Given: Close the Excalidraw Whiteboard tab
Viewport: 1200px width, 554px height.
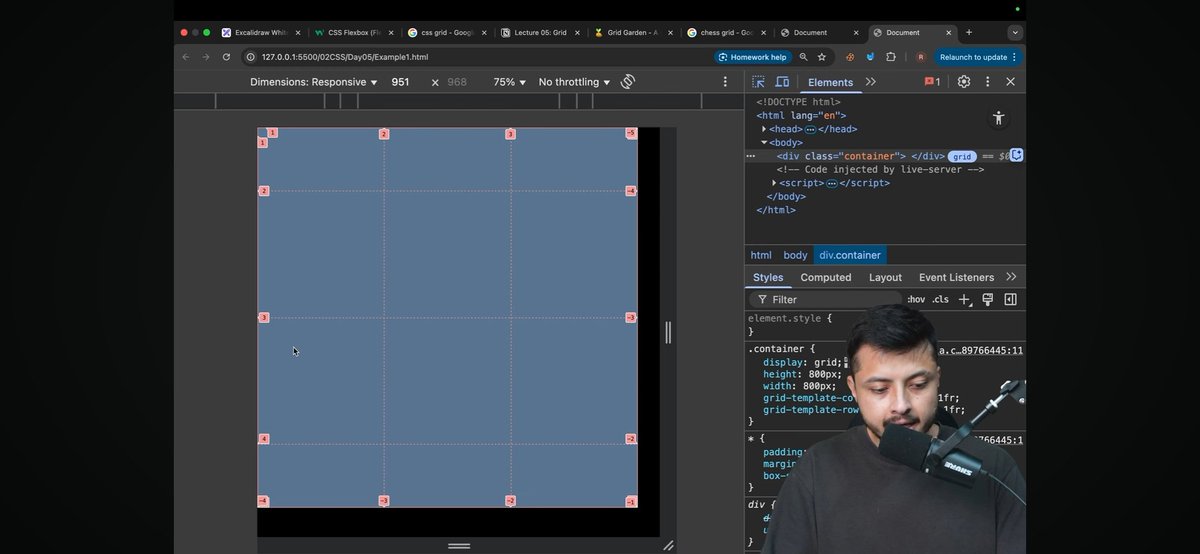Looking at the screenshot, I should 297,32.
